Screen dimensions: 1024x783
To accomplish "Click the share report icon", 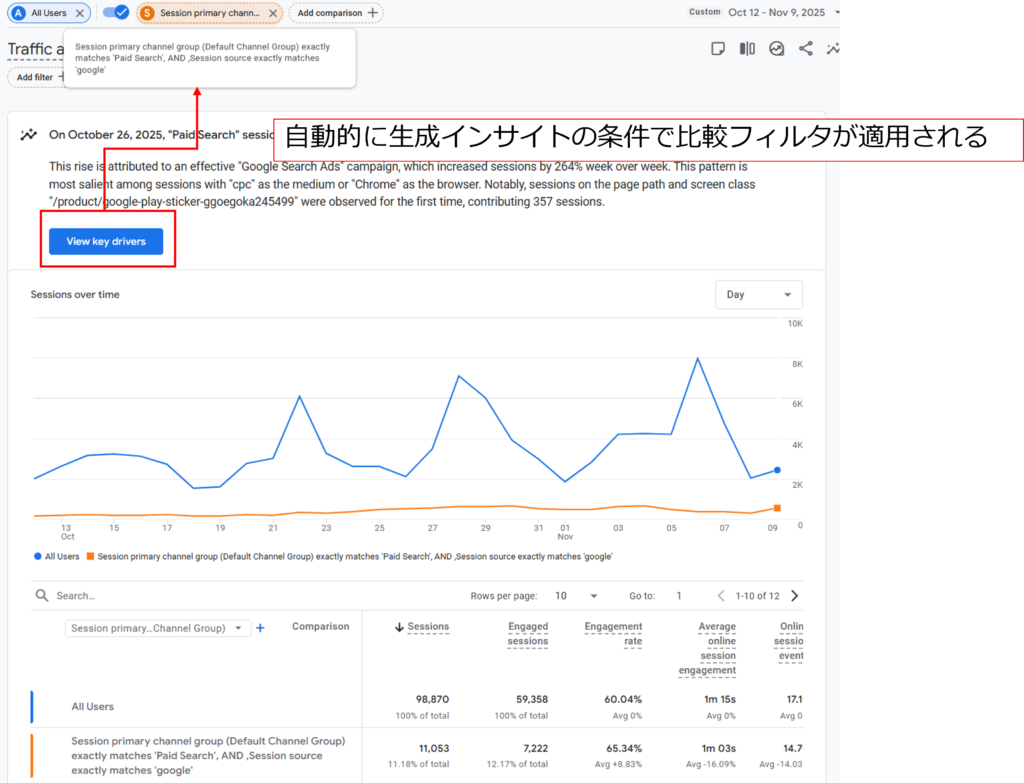I will (805, 49).
